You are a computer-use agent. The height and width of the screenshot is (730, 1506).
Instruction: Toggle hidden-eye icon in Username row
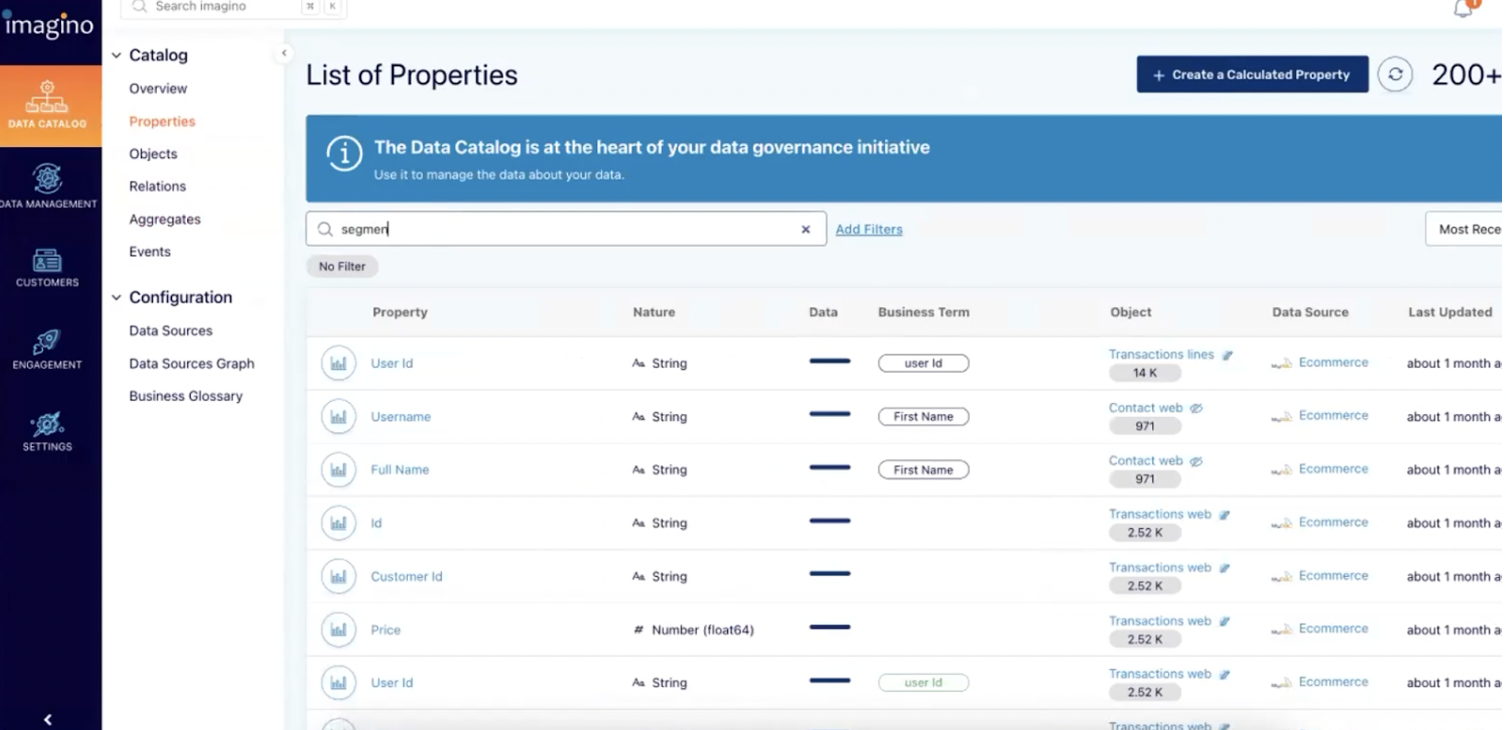[x=1196, y=408]
